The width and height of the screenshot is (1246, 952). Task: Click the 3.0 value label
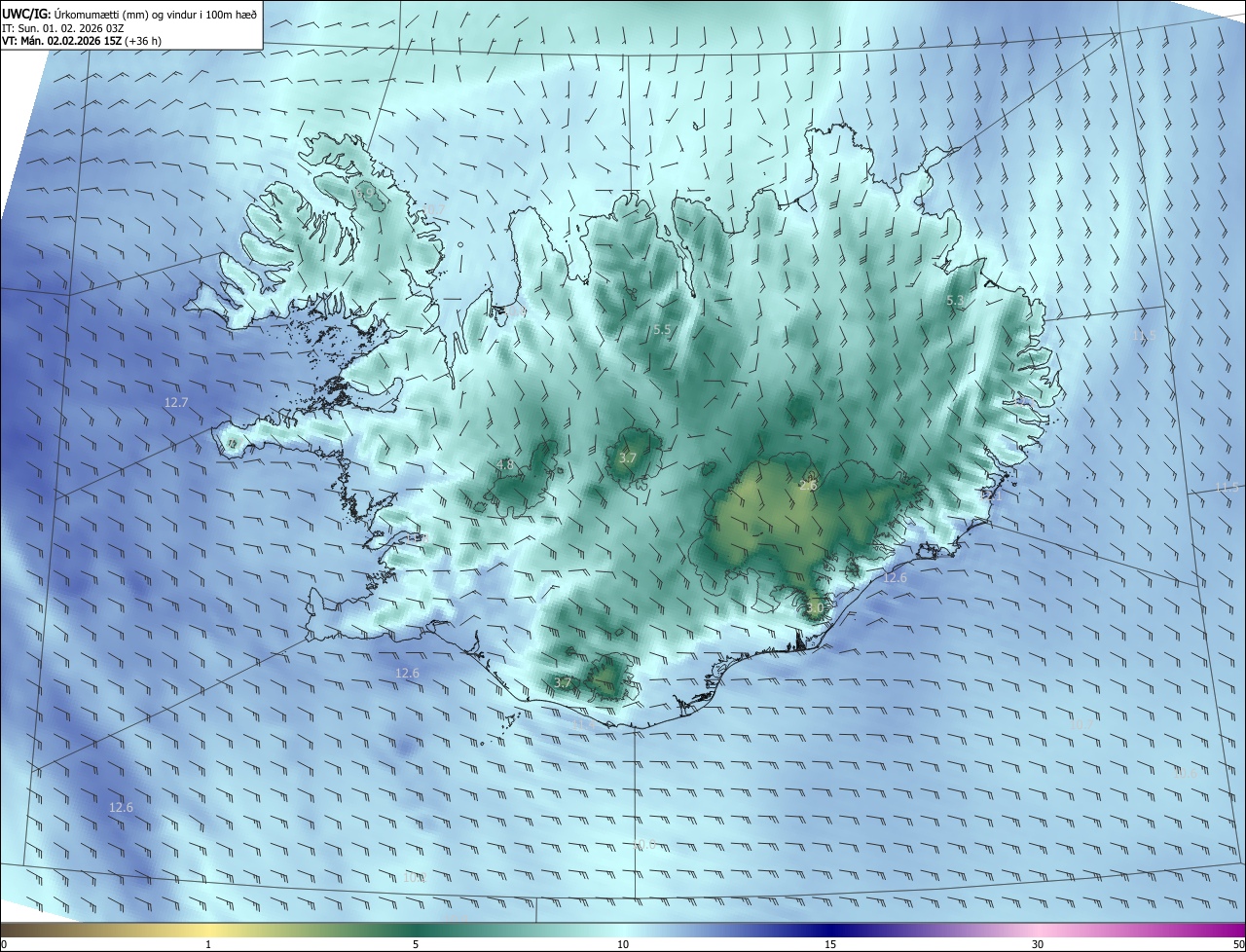click(815, 608)
